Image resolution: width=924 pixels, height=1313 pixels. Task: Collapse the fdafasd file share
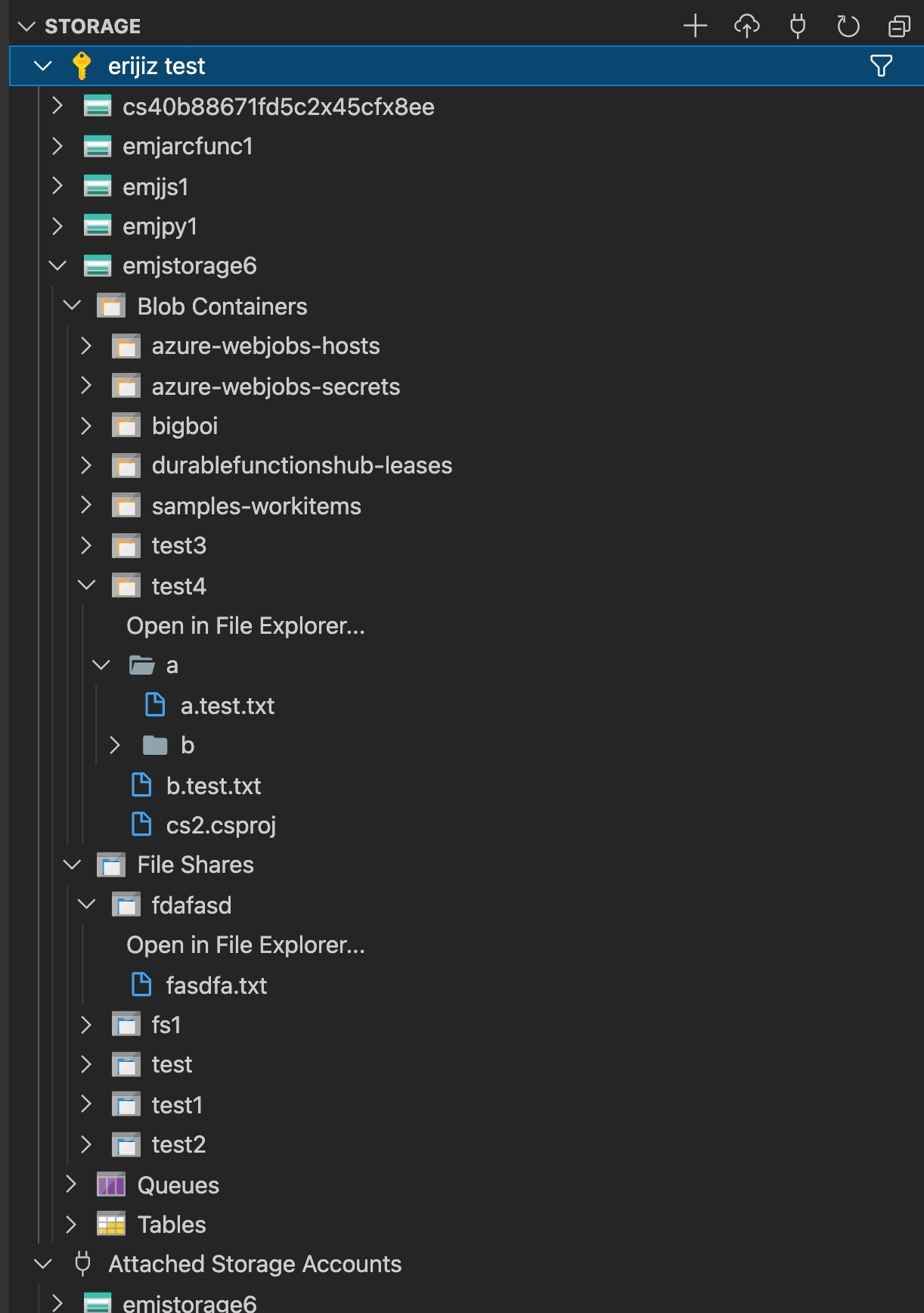[85, 905]
